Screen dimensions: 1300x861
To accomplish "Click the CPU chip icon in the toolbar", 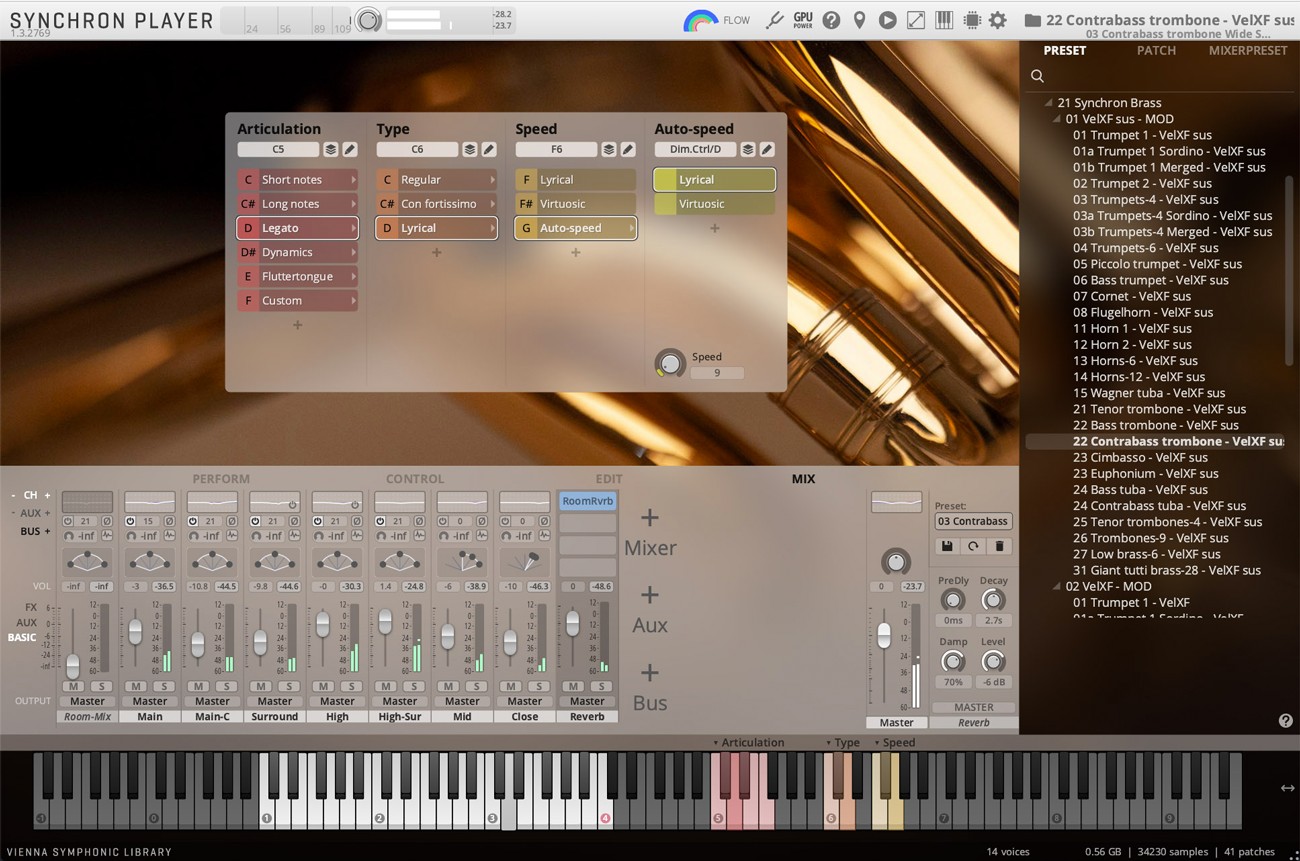I will [x=971, y=19].
